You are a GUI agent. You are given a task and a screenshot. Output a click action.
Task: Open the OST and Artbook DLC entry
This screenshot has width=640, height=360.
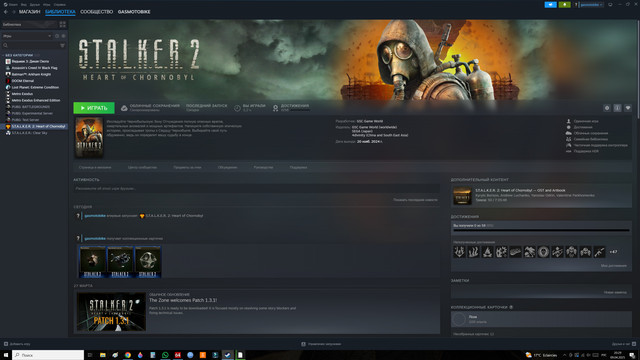(x=541, y=196)
